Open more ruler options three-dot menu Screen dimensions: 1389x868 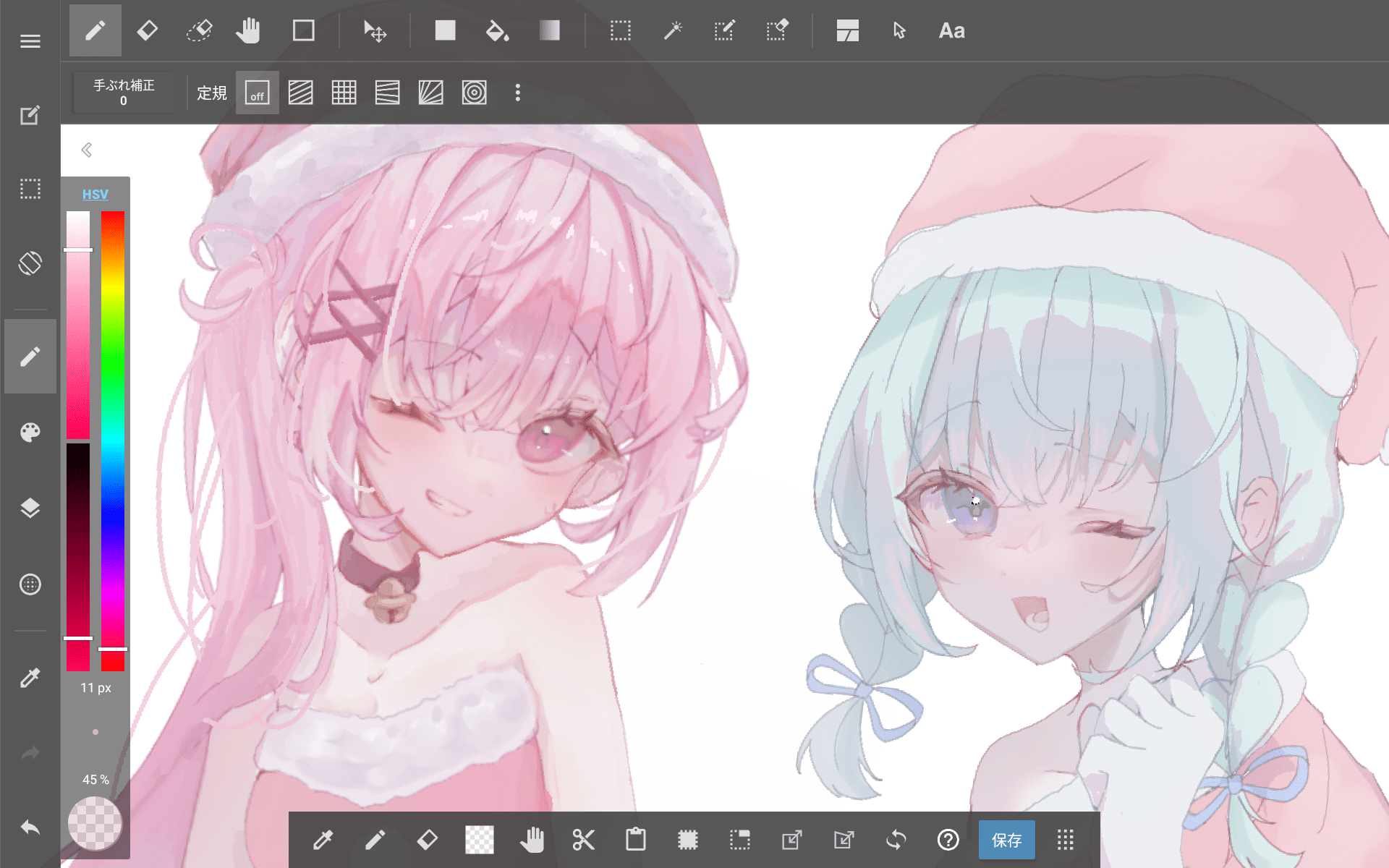click(517, 93)
